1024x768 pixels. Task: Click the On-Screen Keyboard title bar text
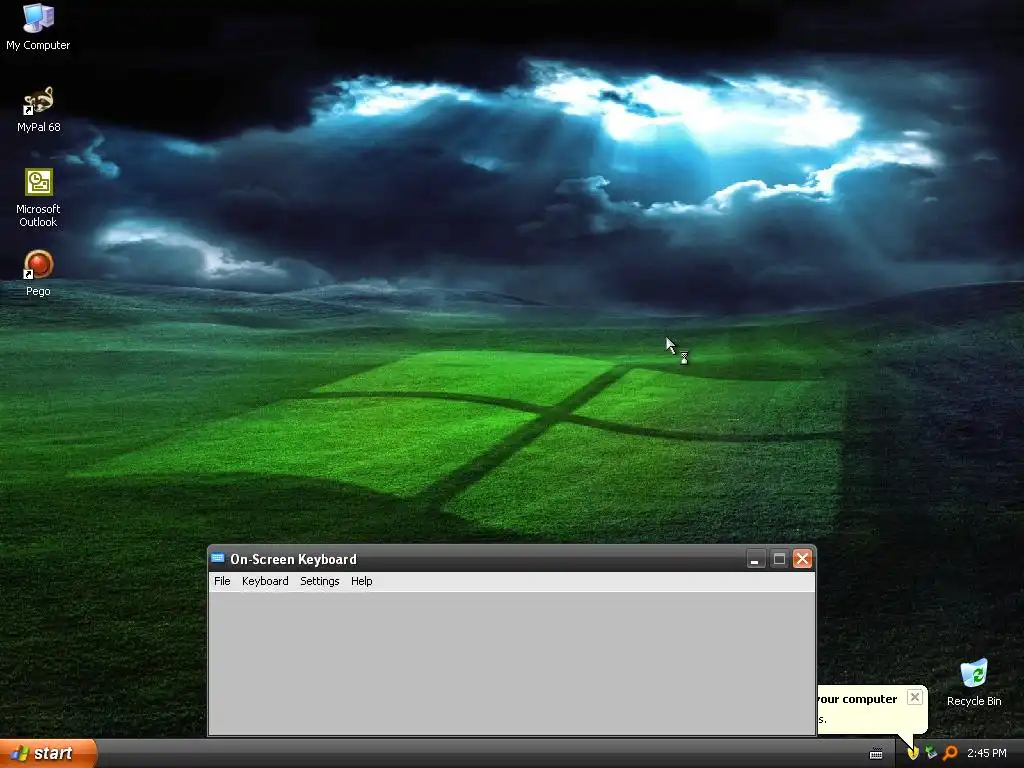(x=293, y=559)
